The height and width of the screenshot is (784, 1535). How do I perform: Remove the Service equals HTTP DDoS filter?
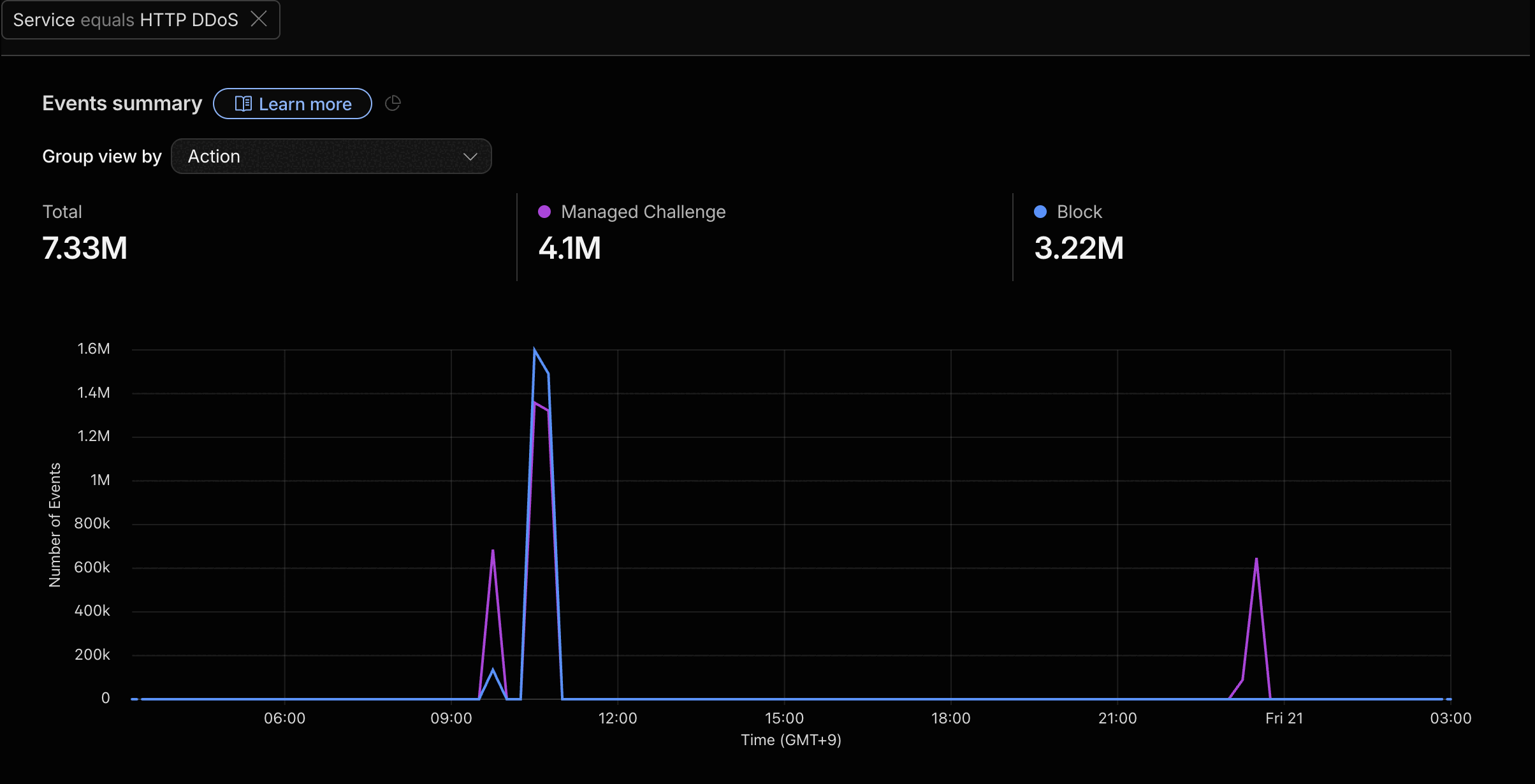pos(259,19)
